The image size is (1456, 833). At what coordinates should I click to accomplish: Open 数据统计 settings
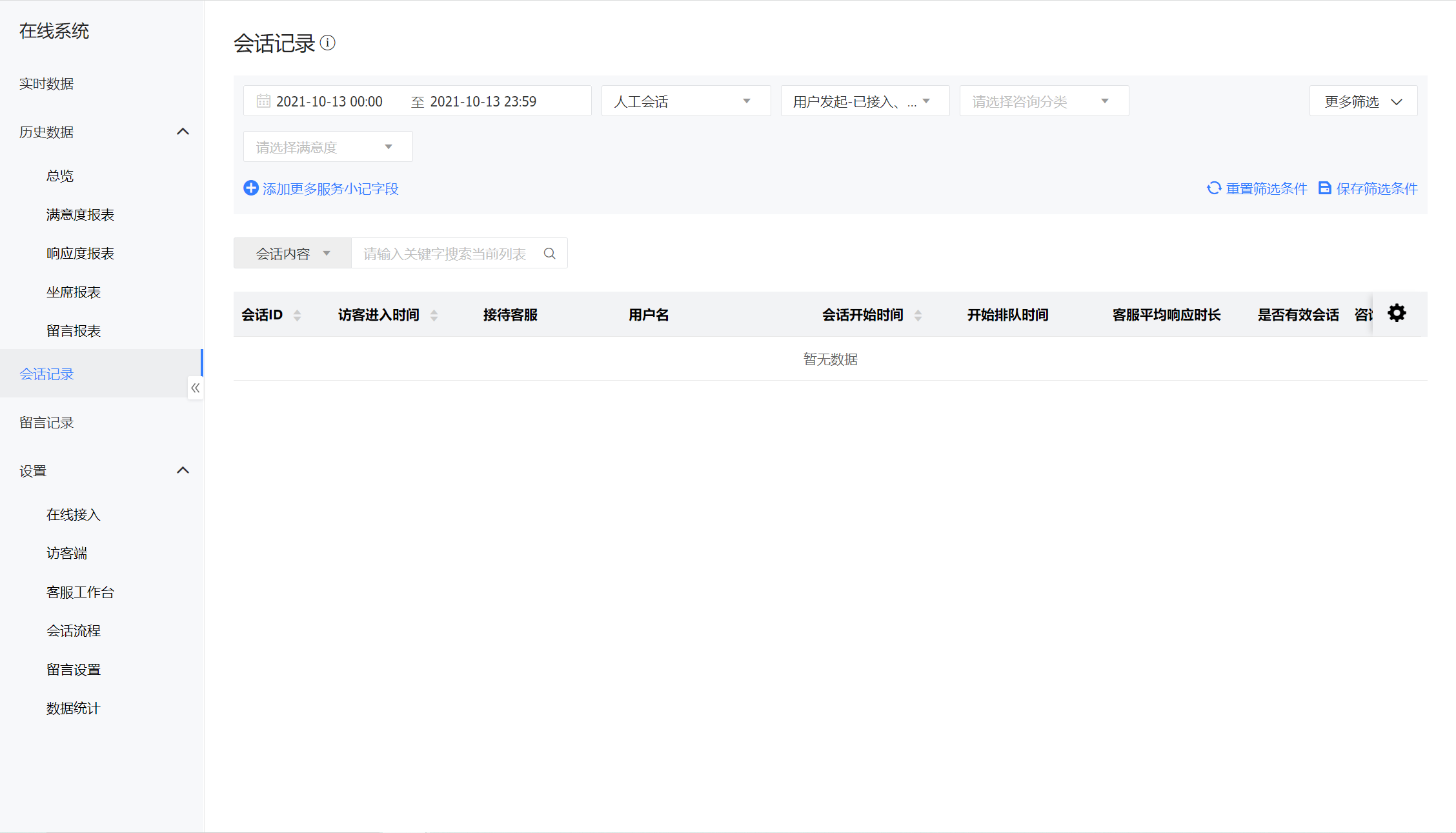pos(74,708)
